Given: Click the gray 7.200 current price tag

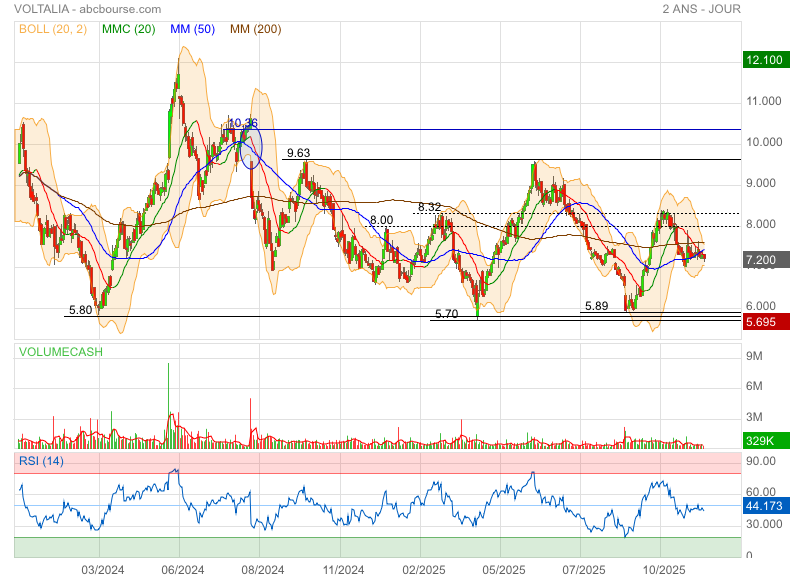Looking at the screenshot, I should click(767, 260).
